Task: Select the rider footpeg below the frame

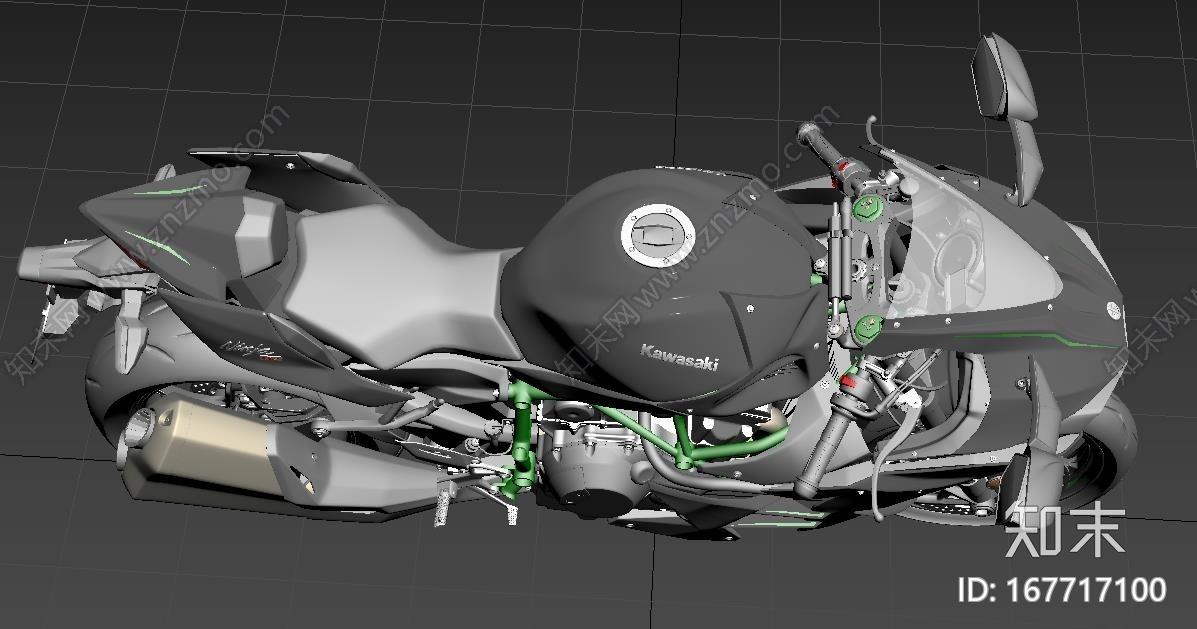Action: coord(442,505)
